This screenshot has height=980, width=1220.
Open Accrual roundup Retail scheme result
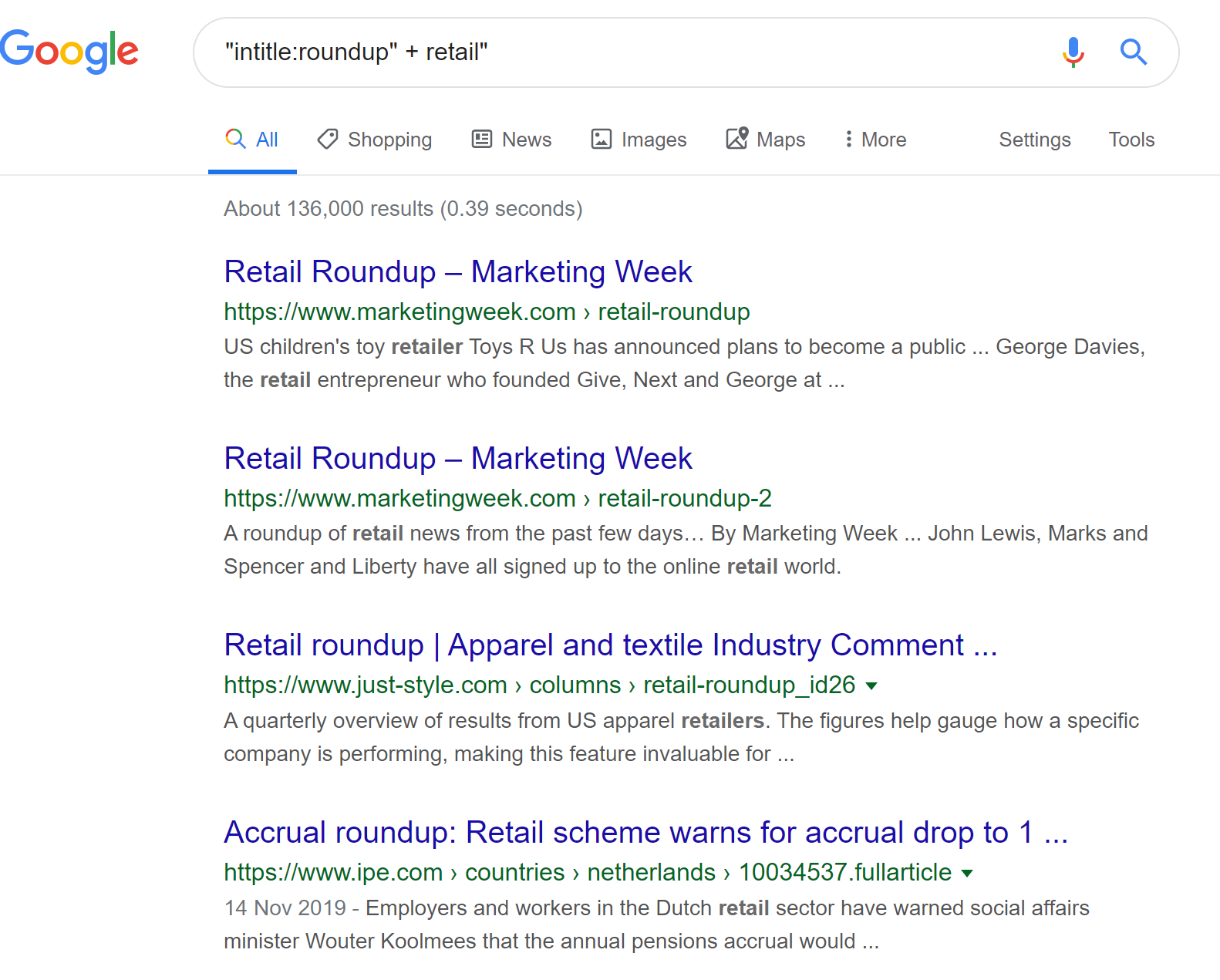point(646,833)
